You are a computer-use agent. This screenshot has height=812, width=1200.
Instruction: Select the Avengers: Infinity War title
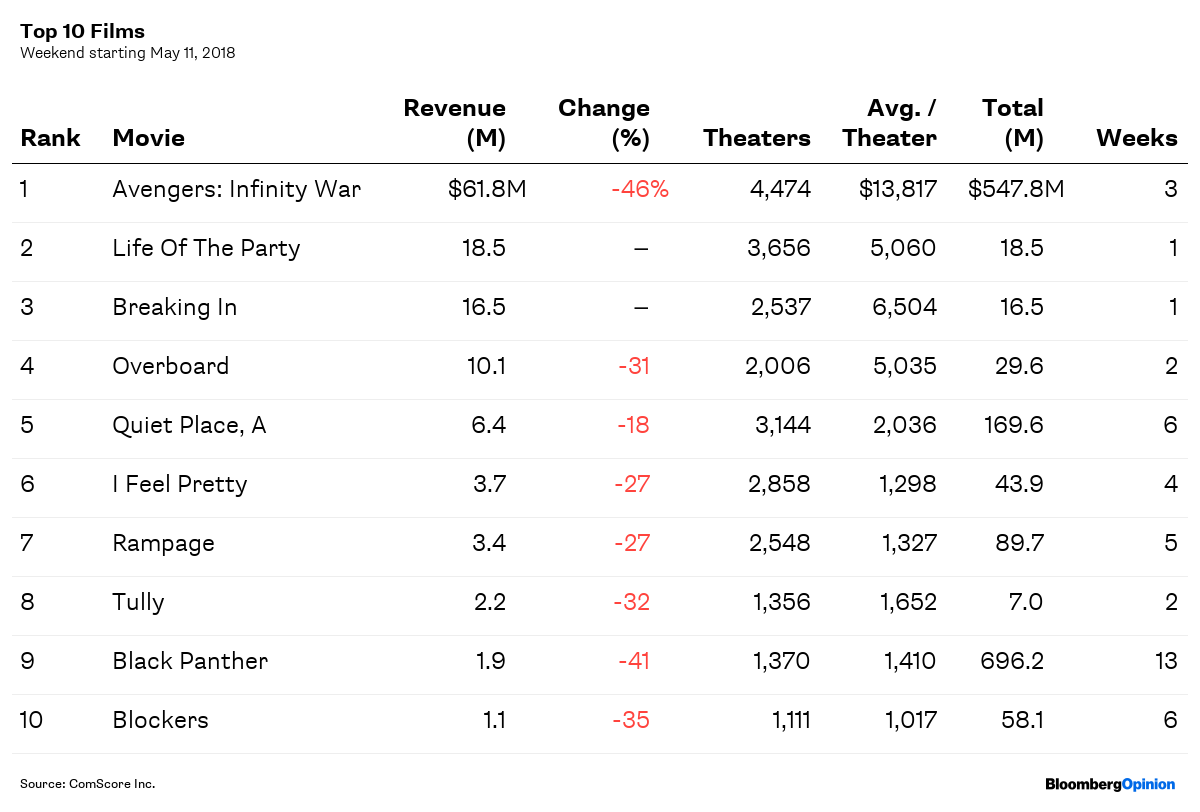click(236, 189)
